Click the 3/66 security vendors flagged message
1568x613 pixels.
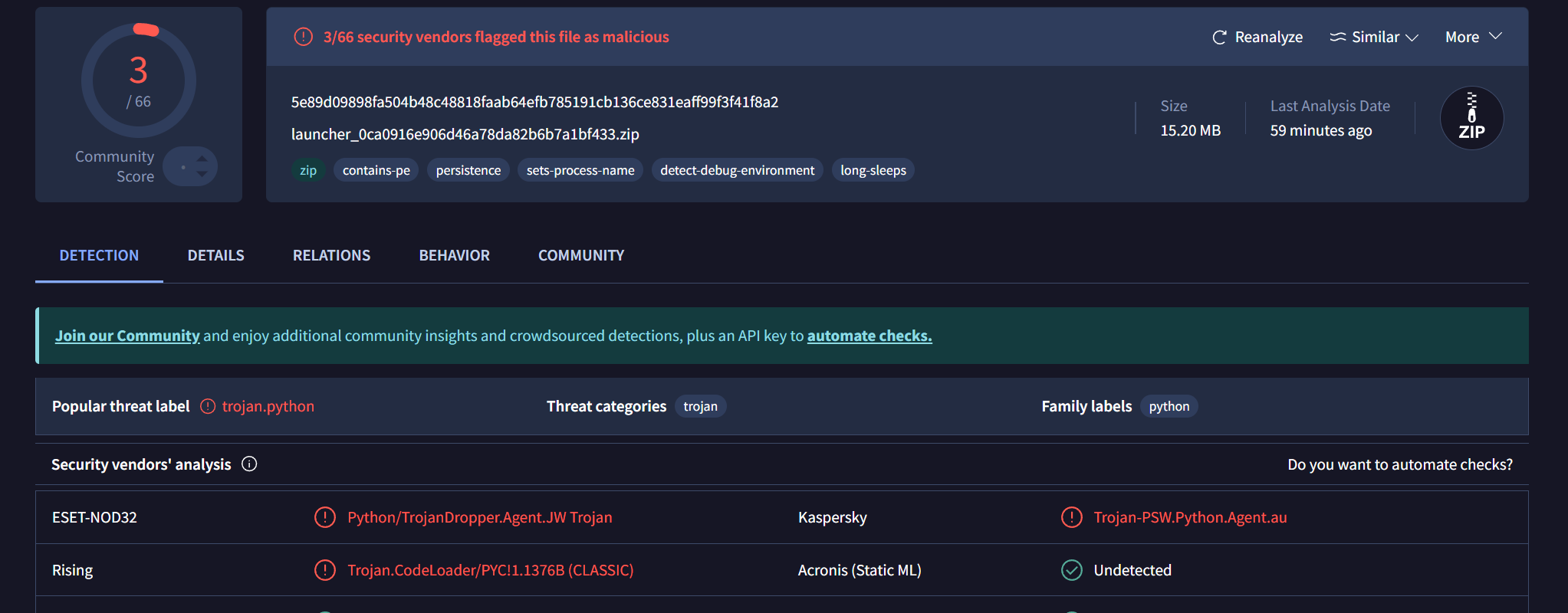[496, 37]
